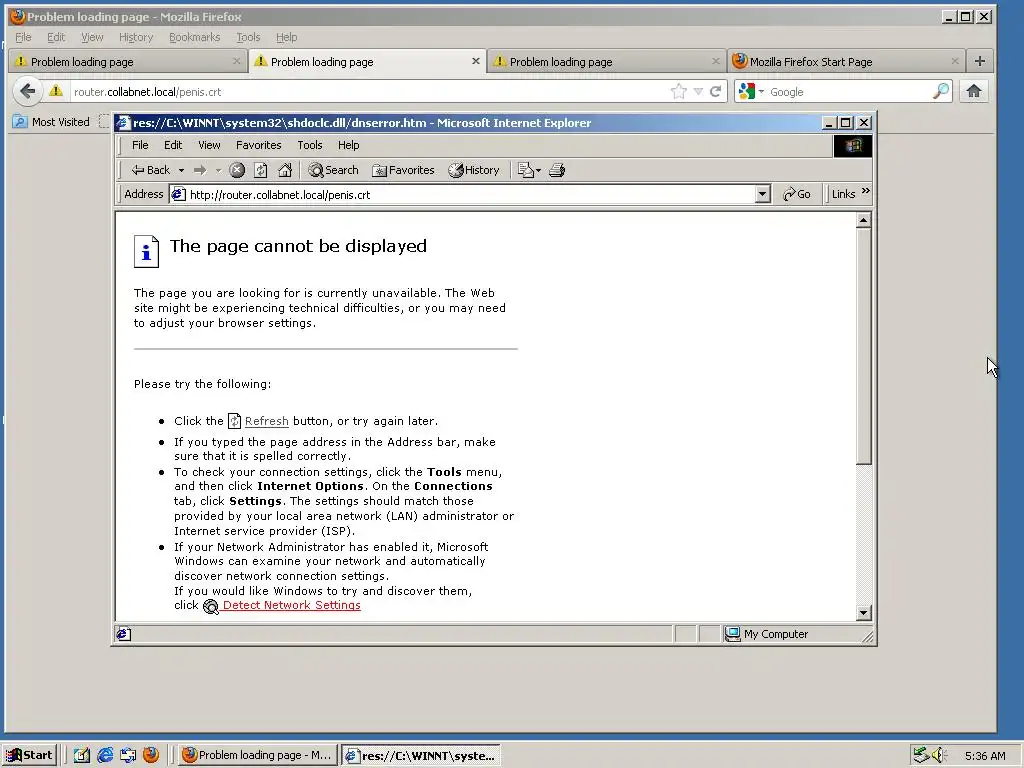
Task: Click the taskbar clock 5:36 AM
Action: pyautogui.click(x=985, y=756)
